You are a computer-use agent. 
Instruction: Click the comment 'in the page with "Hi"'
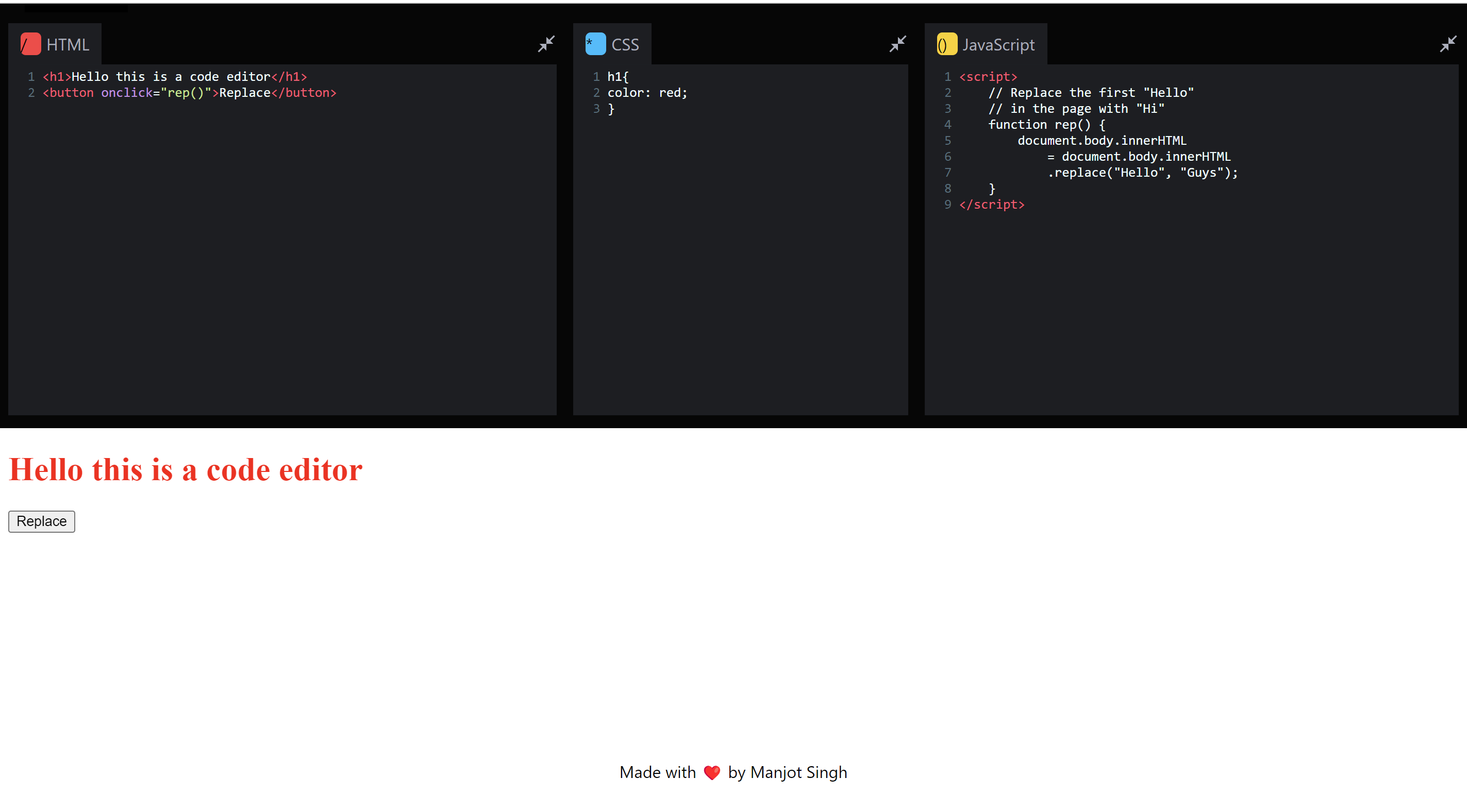[x=1076, y=108]
